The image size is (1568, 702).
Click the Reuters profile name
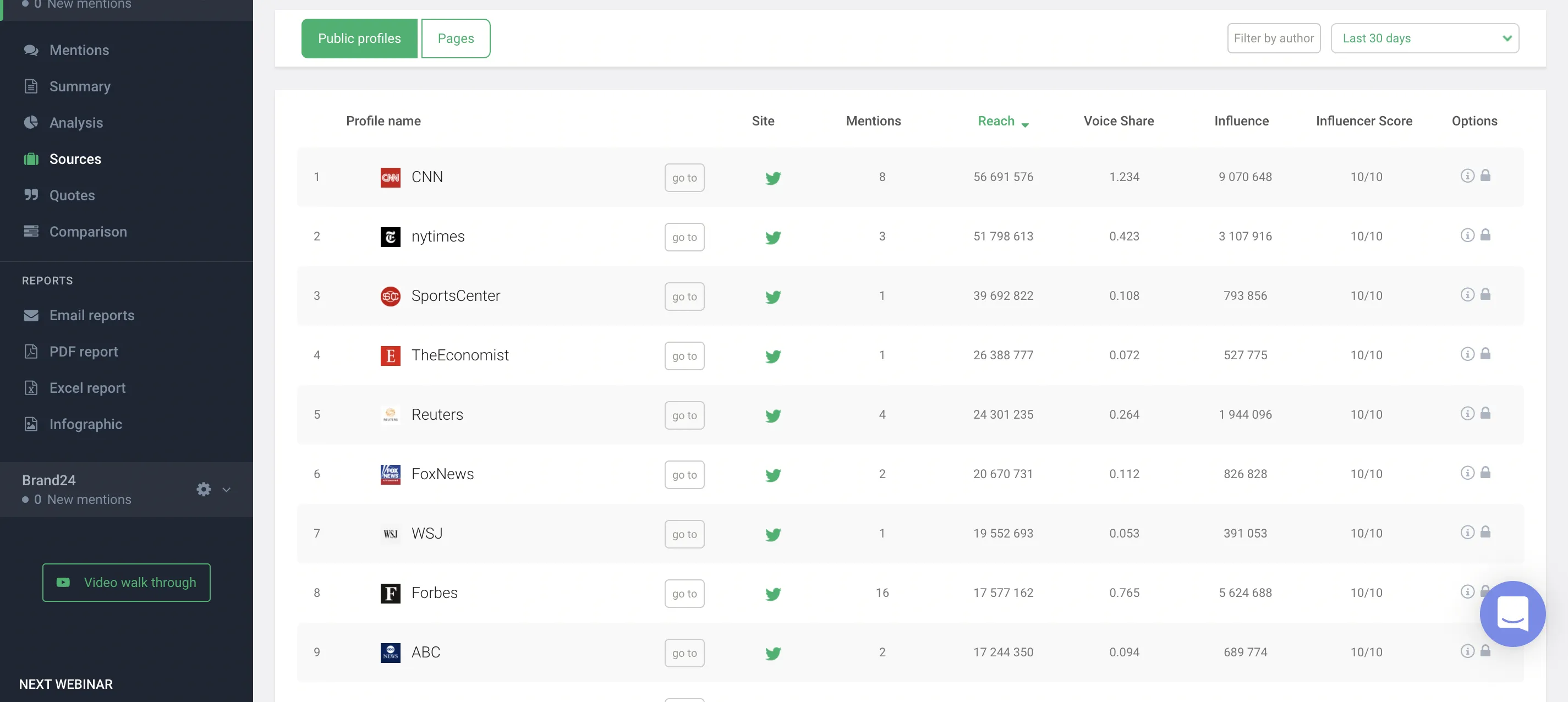[437, 415]
